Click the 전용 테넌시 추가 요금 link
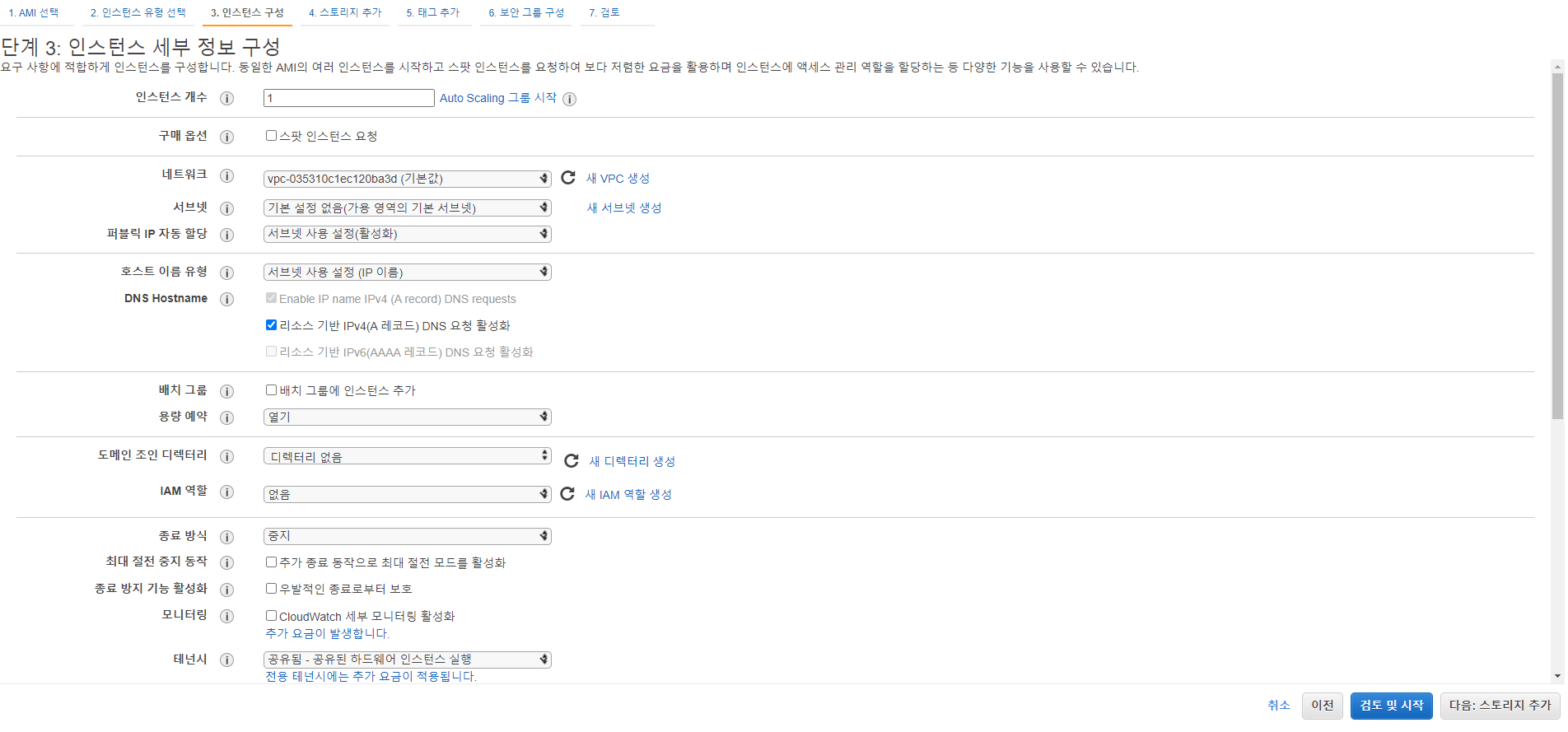Viewport: 1568px width, 732px height. pos(371,677)
